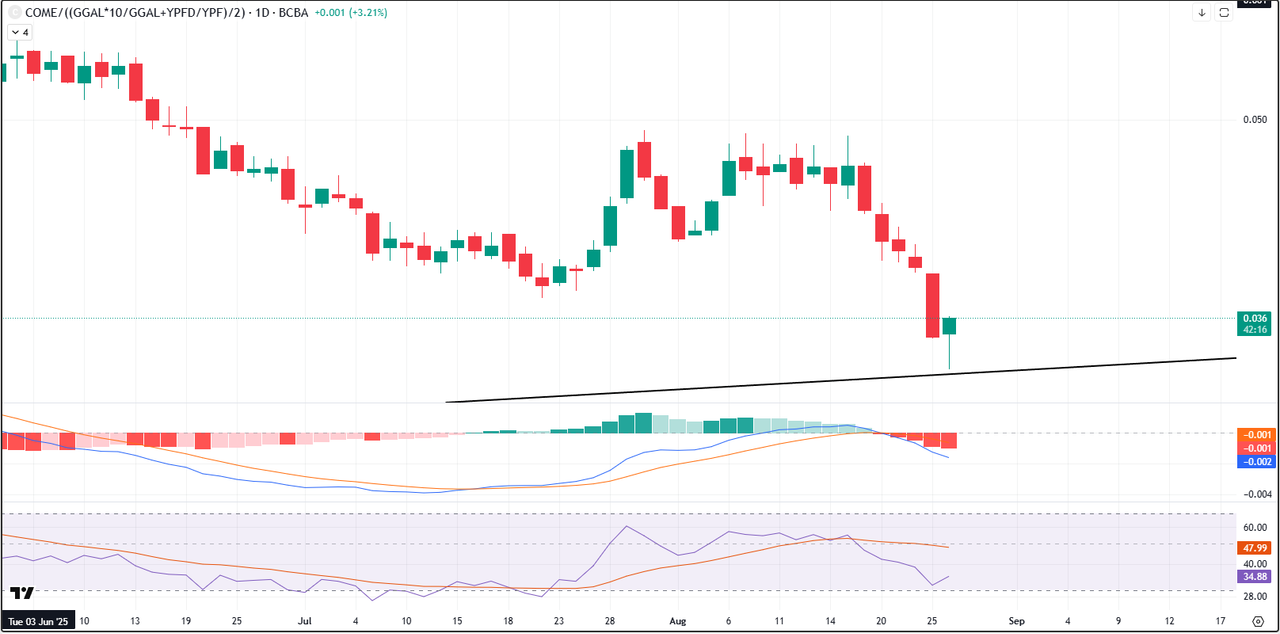Image resolution: width=1280 pixels, height=634 pixels.
Task: Click the +0.001 (+3.21%) change value
Action: [x=350, y=13]
